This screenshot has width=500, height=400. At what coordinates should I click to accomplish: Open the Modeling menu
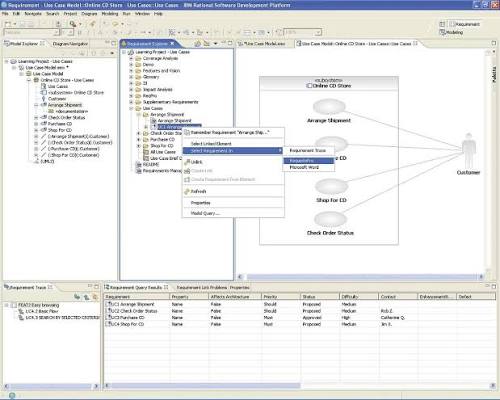click(110, 14)
